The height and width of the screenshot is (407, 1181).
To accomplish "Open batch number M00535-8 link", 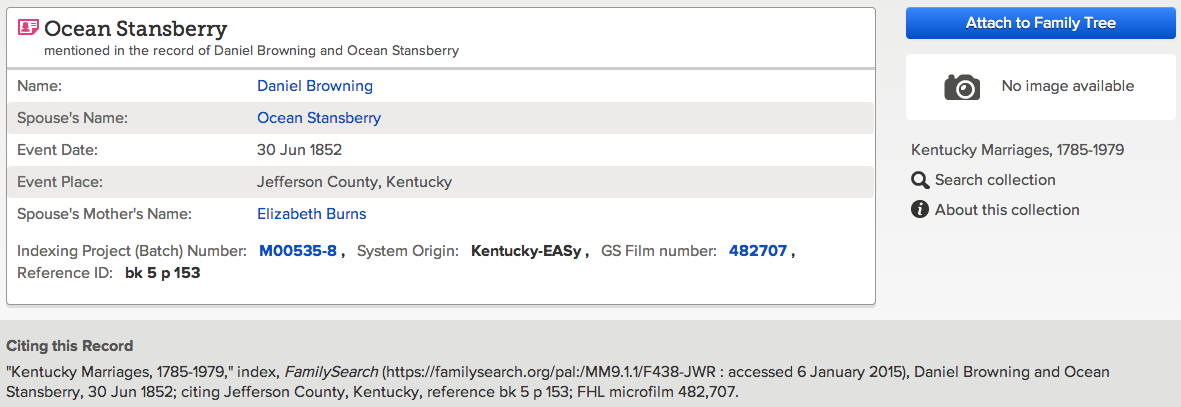I will click(x=298, y=251).
